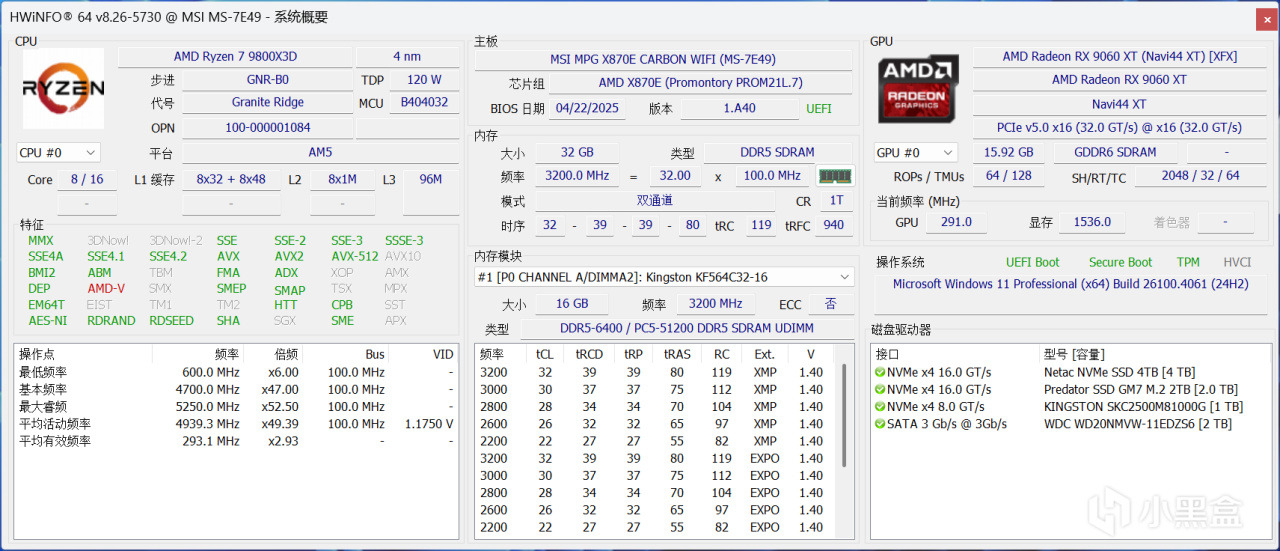Click the AVX-512 feature flag
1280x551 pixels.
[355, 256]
